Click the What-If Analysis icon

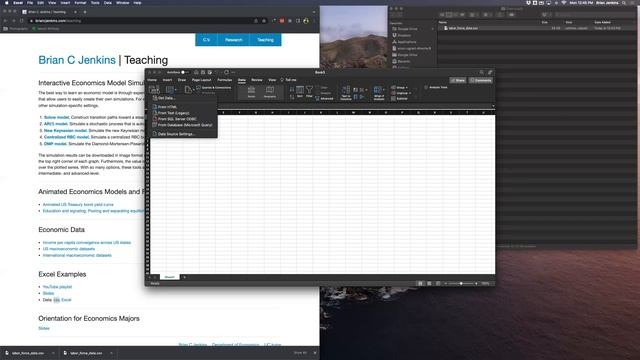pos(378,93)
